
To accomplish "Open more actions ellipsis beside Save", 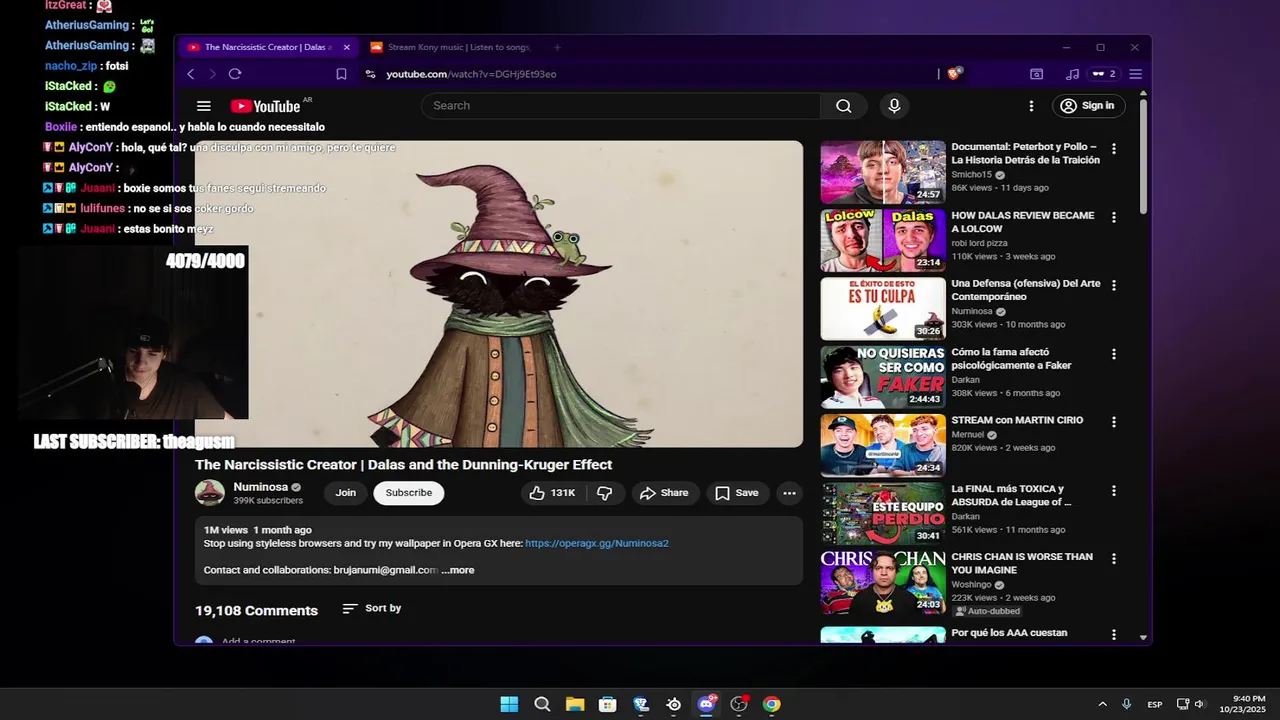I will coord(789,493).
